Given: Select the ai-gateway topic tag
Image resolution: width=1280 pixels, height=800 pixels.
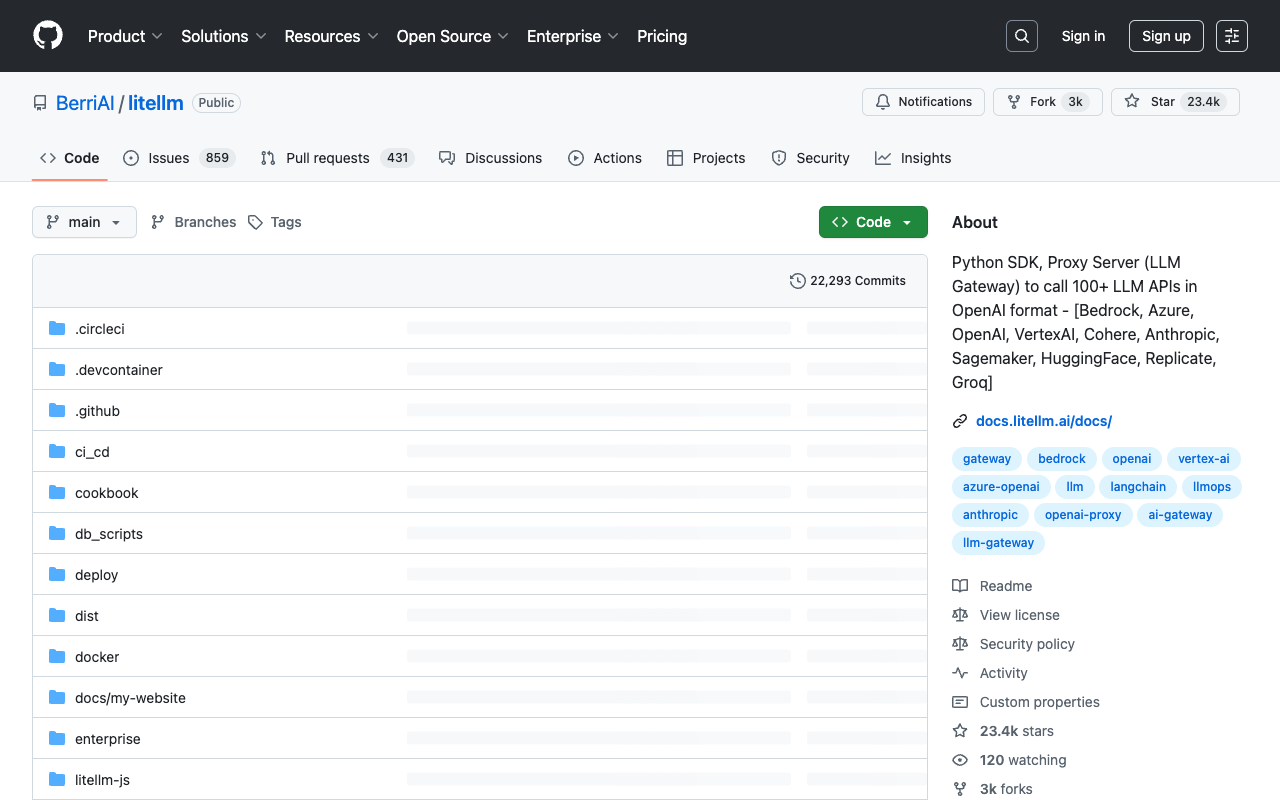Looking at the screenshot, I should (x=1180, y=515).
